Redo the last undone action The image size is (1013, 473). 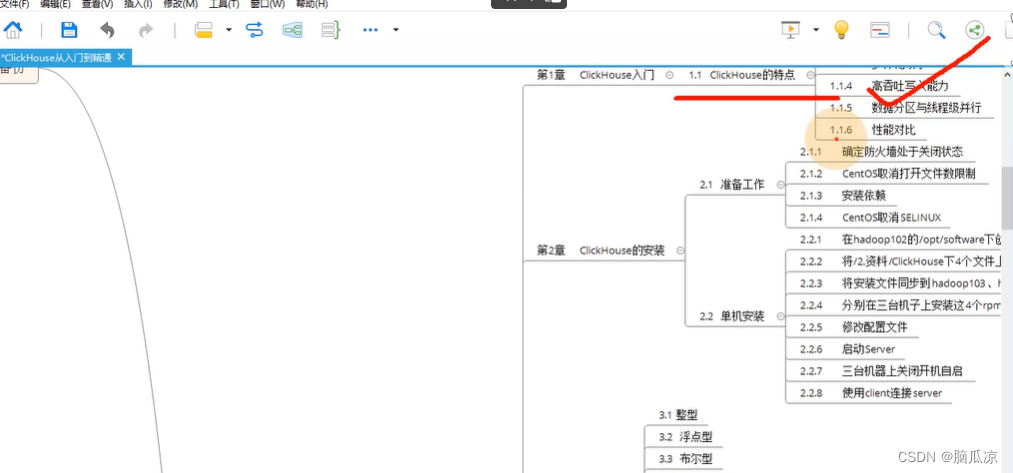pyautogui.click(x=146, y=30)
